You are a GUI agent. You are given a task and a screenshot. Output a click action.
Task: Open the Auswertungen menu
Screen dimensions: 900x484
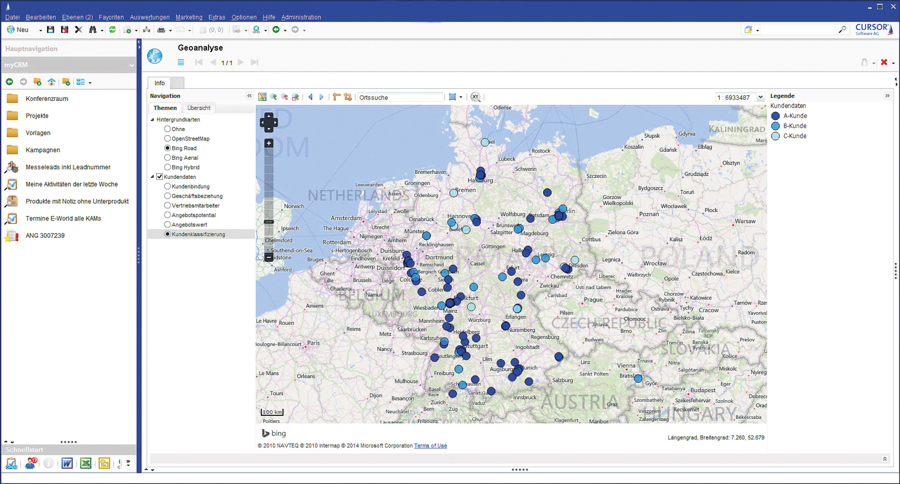[149, 17]
